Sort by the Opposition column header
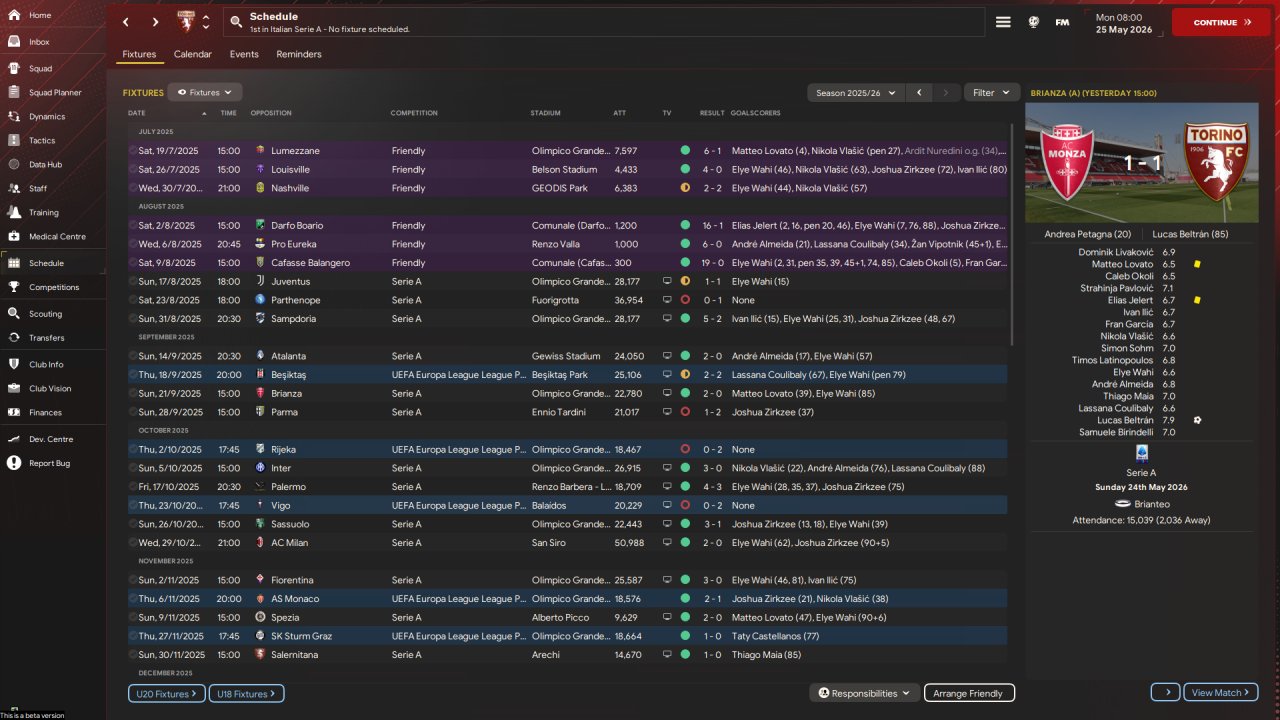 tap(271, 113)
